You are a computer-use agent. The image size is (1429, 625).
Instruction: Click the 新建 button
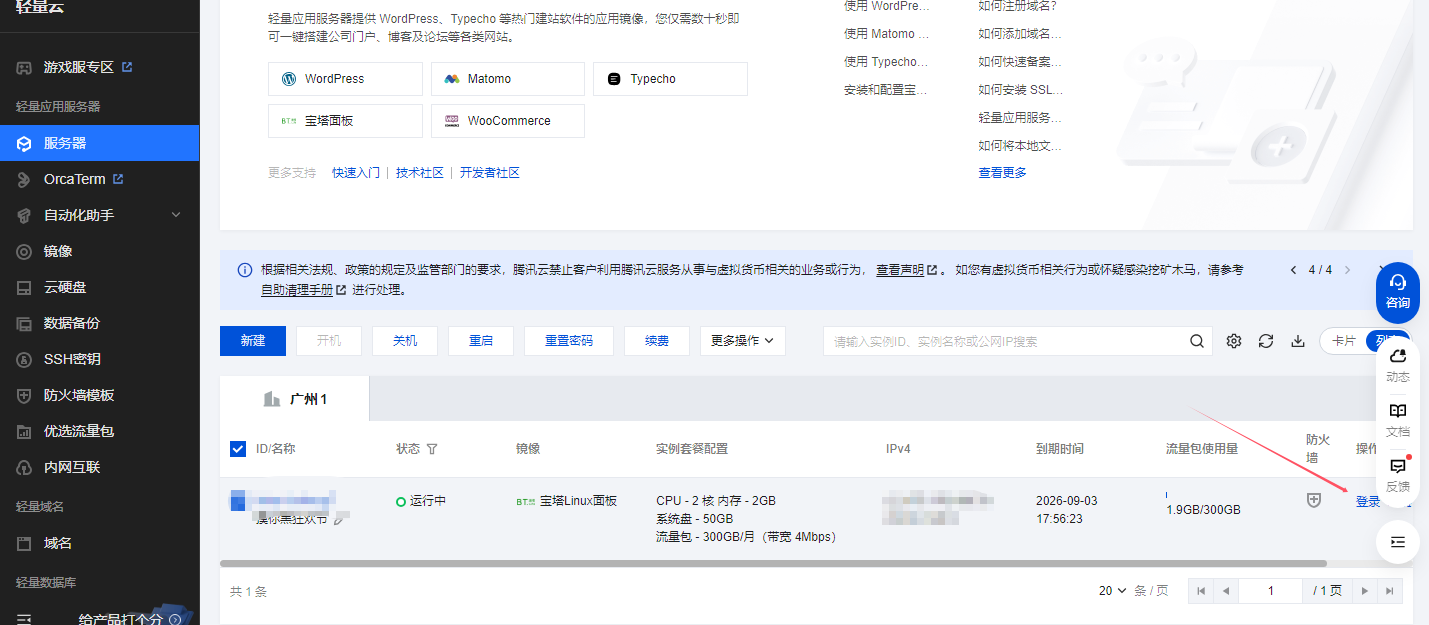[x=253, y=341]
